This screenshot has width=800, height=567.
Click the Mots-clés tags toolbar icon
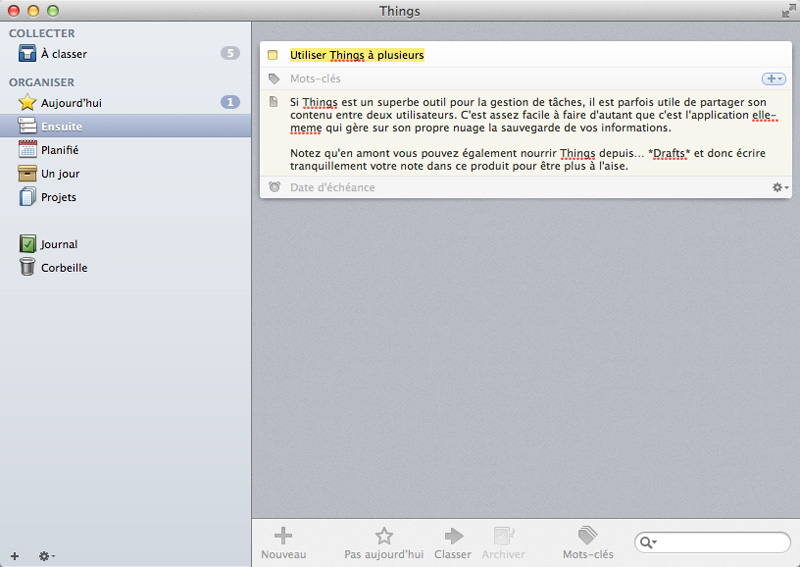pos(588,535)
